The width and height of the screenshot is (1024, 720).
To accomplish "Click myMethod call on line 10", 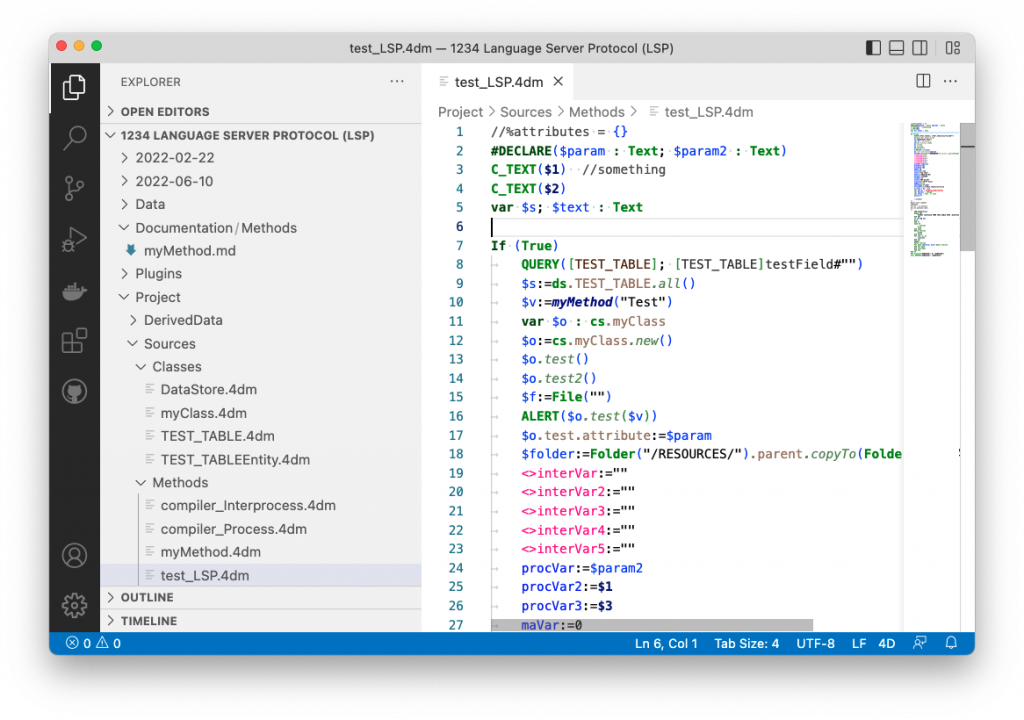I will point(583,302).
